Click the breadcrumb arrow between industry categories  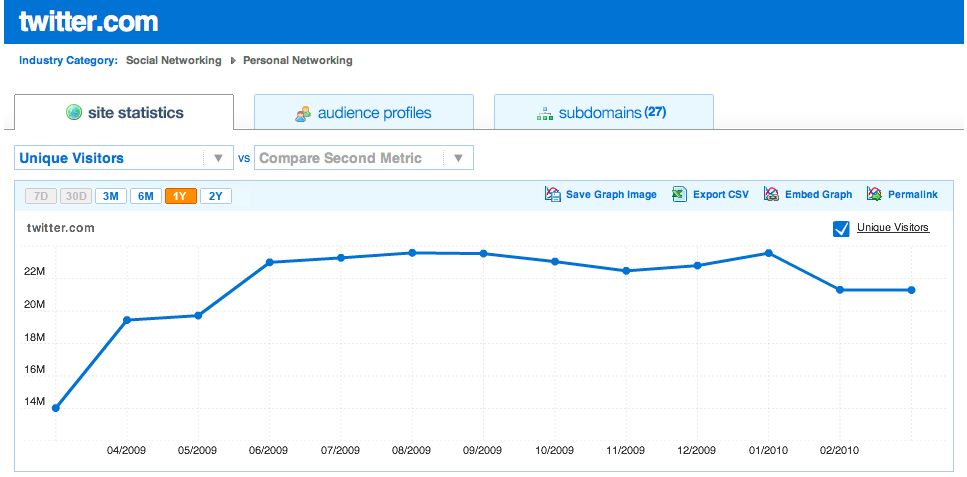point(233,61)
